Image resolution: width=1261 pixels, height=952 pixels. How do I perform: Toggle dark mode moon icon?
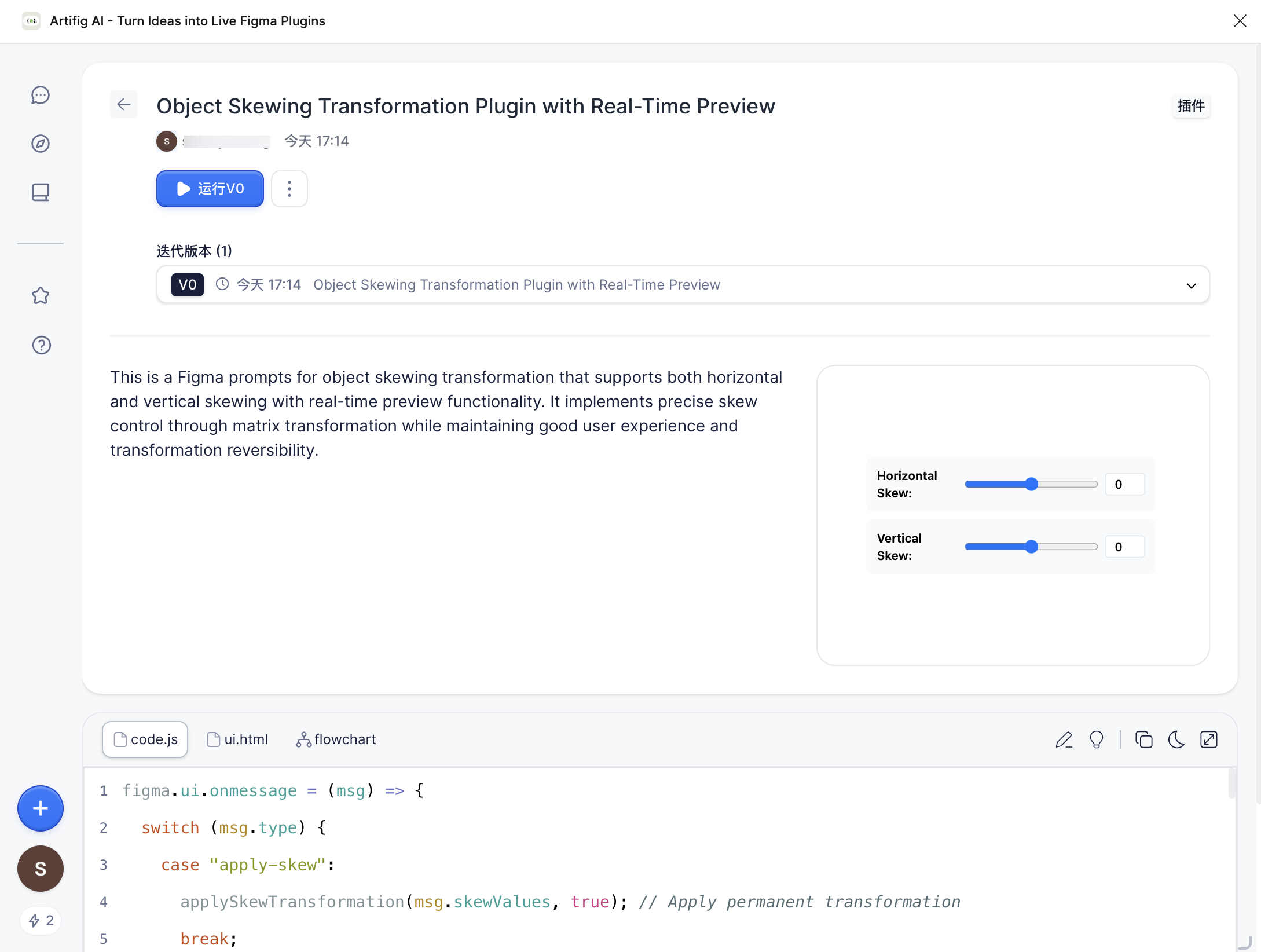[1176, 739]
